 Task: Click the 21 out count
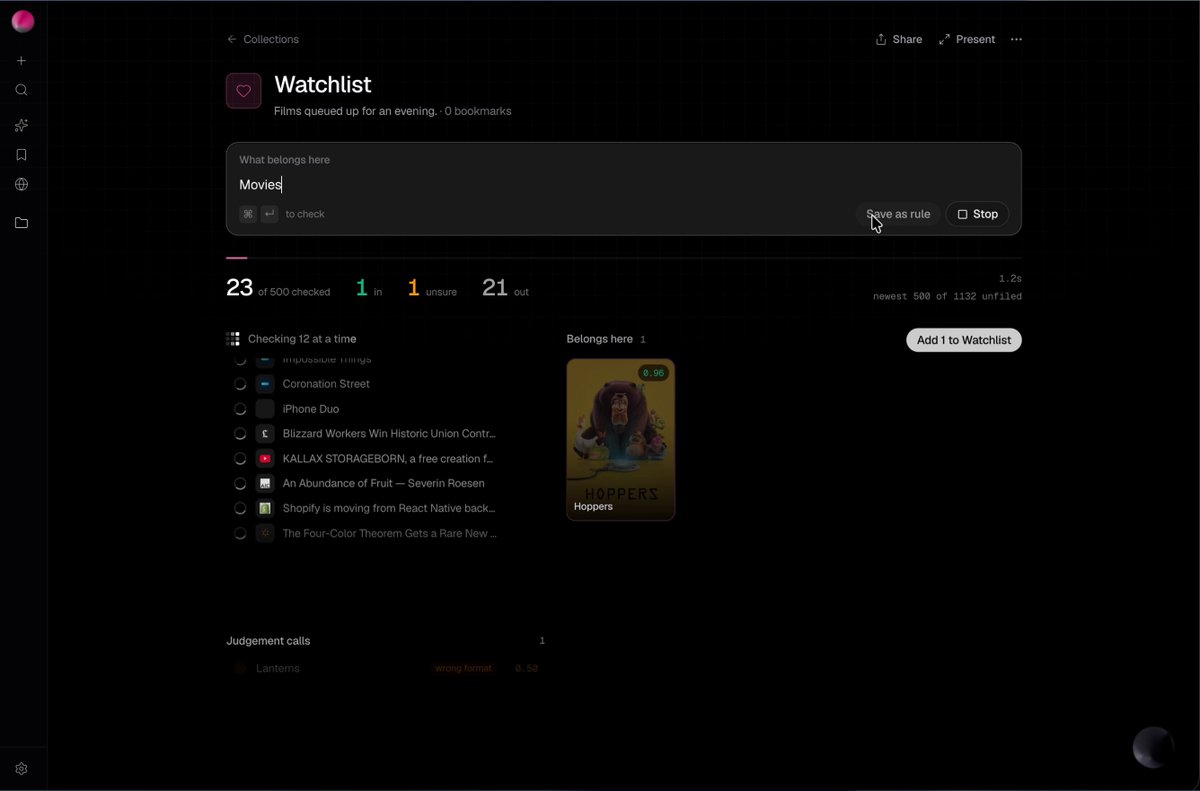click(505, 288)
